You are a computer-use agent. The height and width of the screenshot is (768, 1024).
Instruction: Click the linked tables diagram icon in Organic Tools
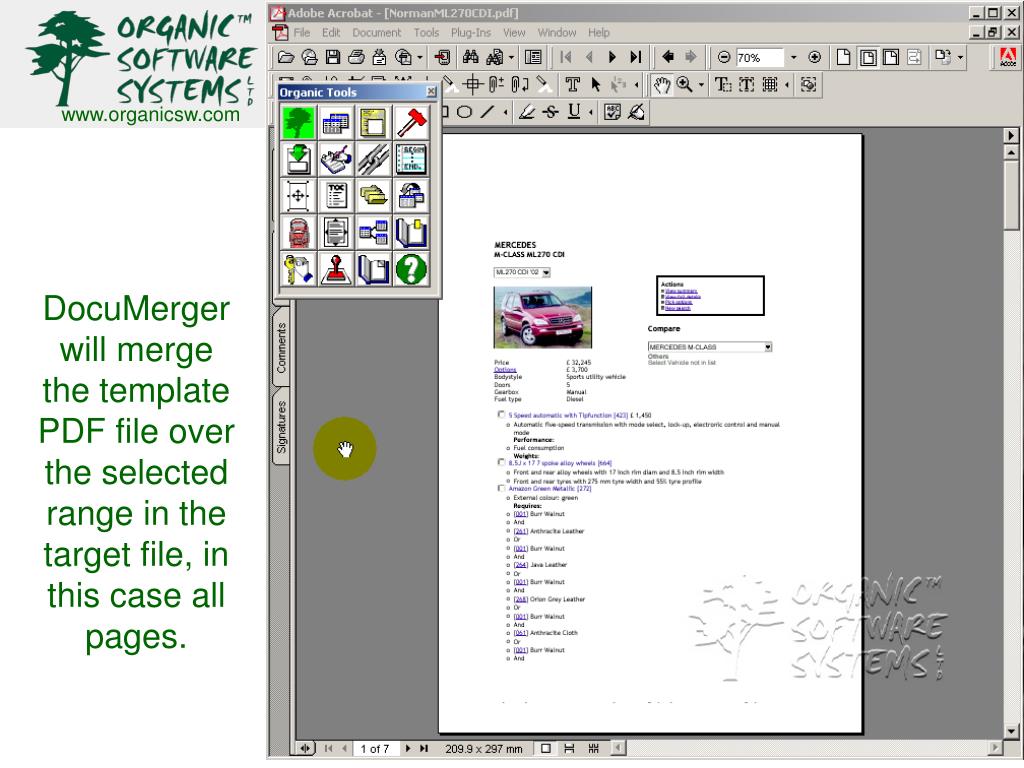374,232
